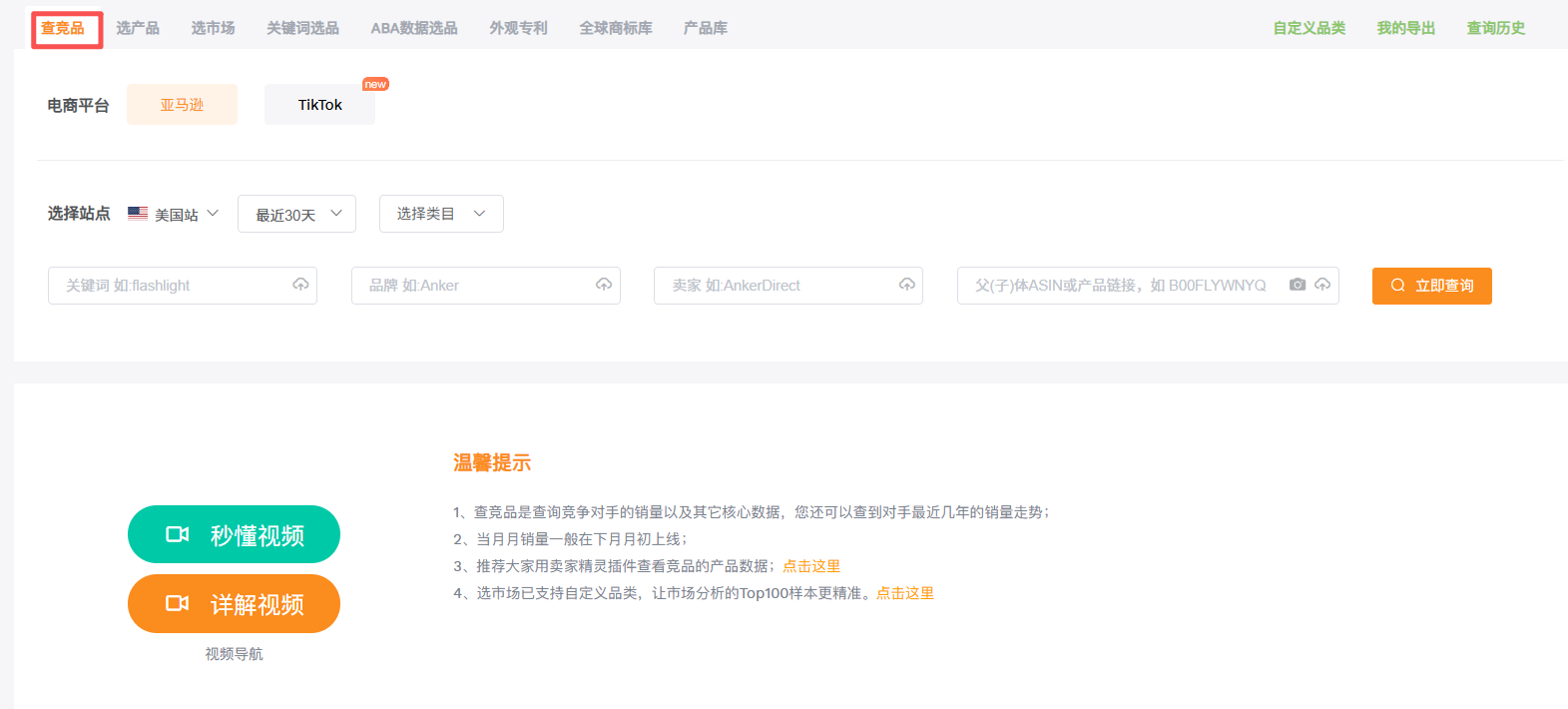Open the 选择类目 category dropdown
Viewport: 1568px width, 709px height.
pos(440,214)
